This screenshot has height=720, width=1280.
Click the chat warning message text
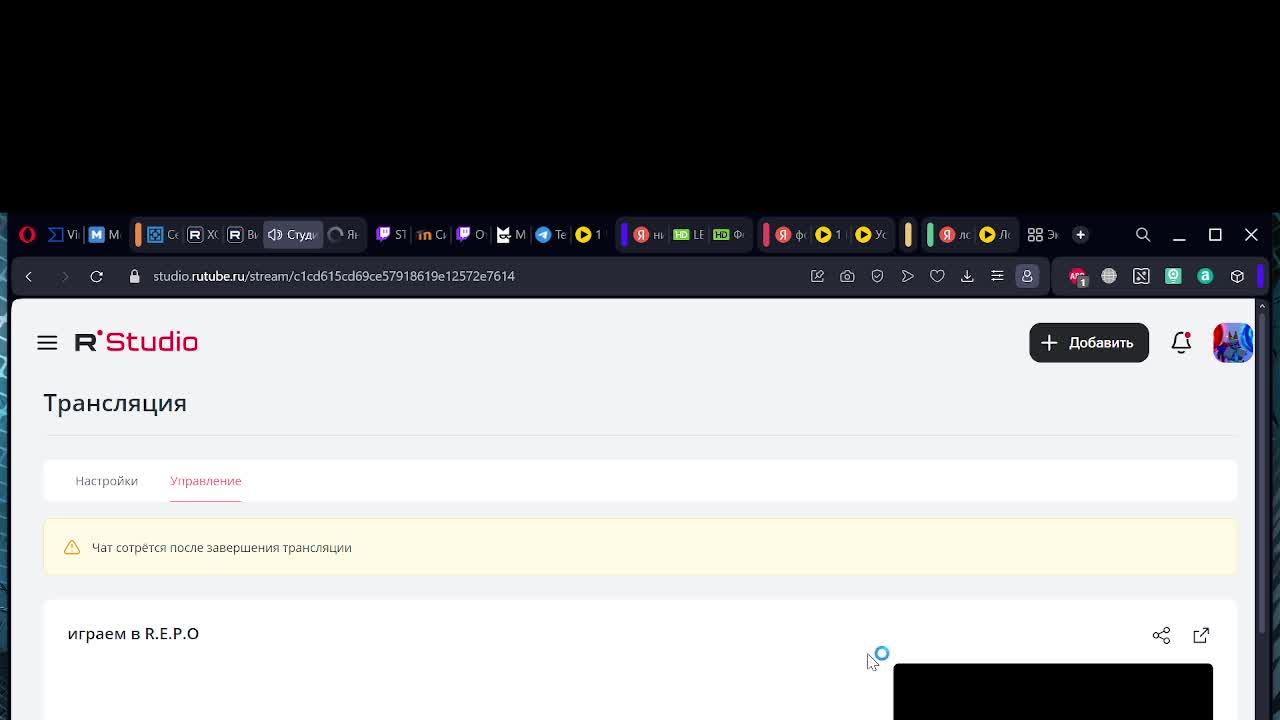click(222, 548)
